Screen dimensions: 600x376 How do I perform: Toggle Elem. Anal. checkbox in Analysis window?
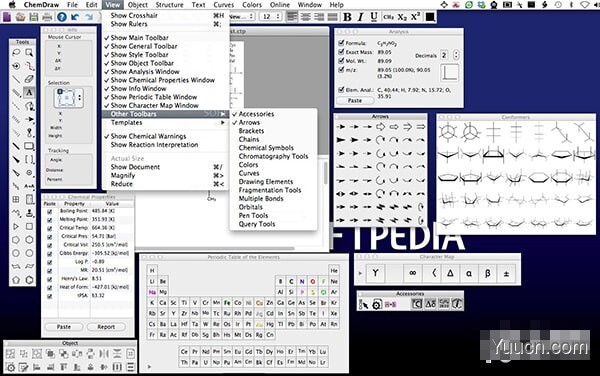click(341, 90)
